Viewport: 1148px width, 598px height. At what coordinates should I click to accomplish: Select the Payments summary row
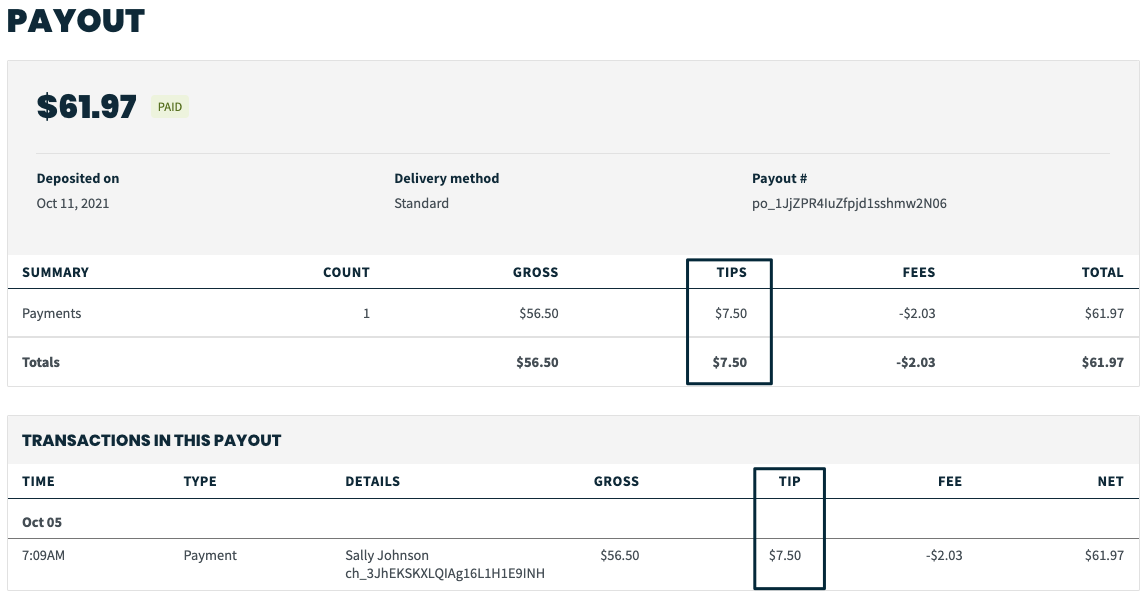point(51,313)
